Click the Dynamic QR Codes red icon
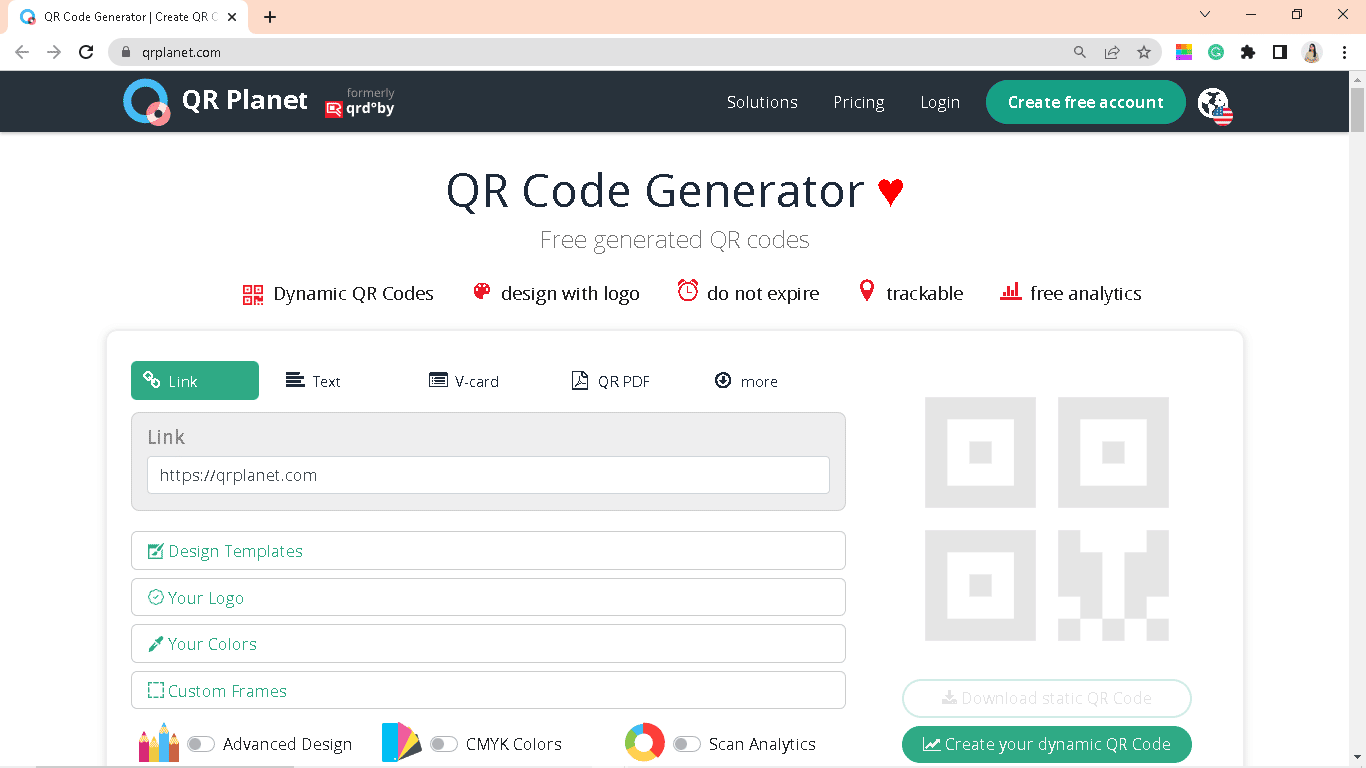 (253, 294)
